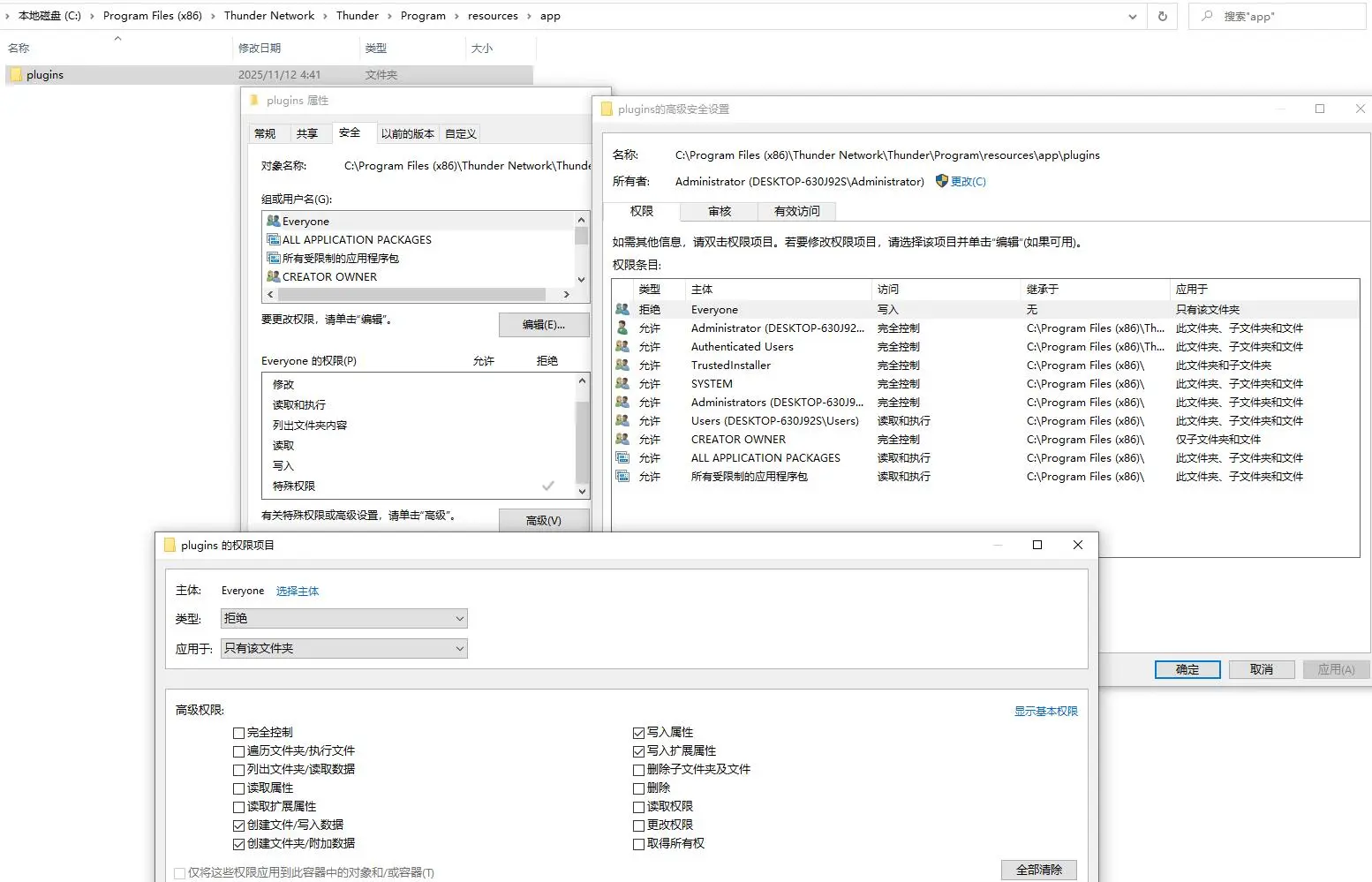
Task: Click the Everyone group icon in the user list
Action: (x=273, y=222)
